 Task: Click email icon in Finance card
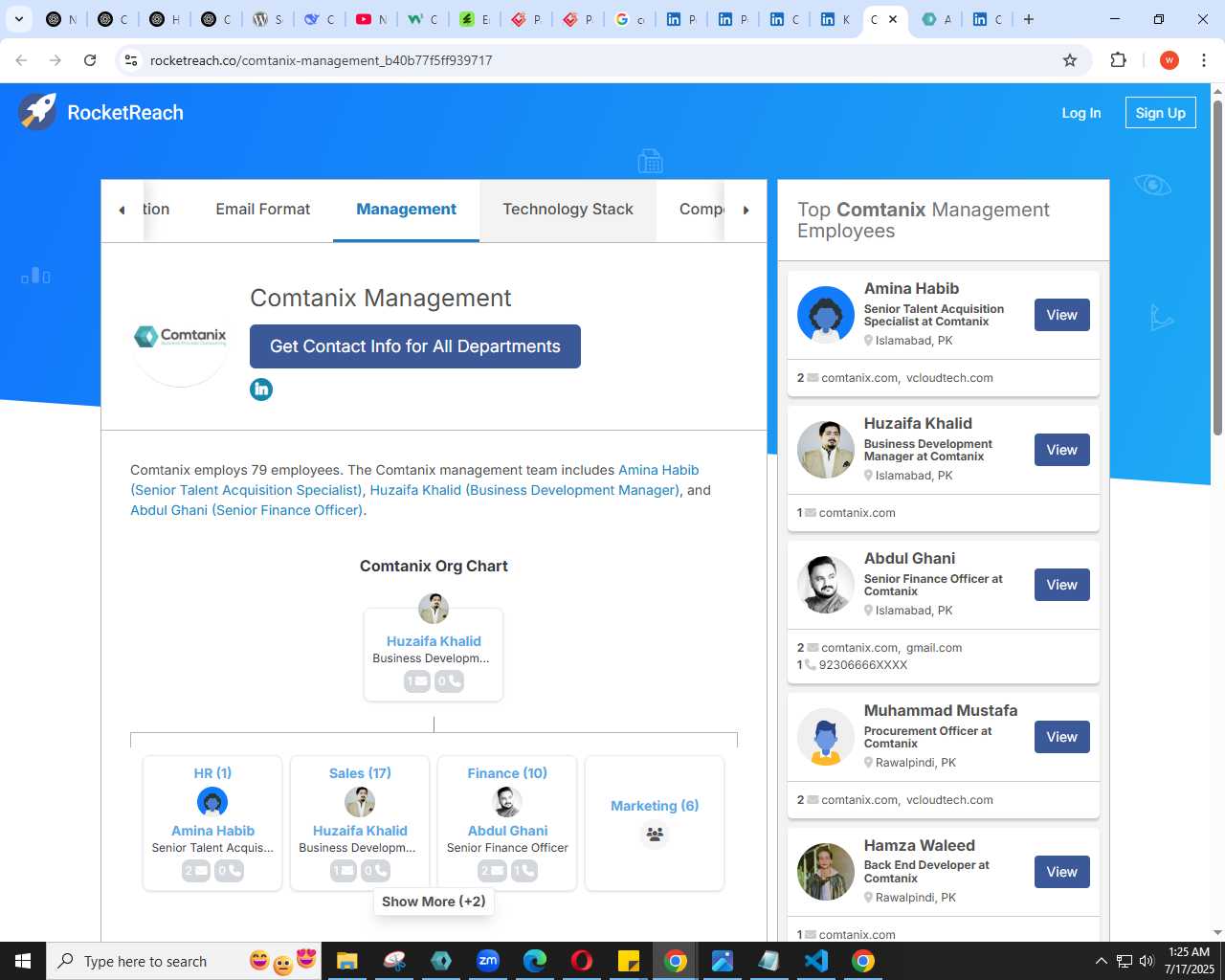point(491,871)
